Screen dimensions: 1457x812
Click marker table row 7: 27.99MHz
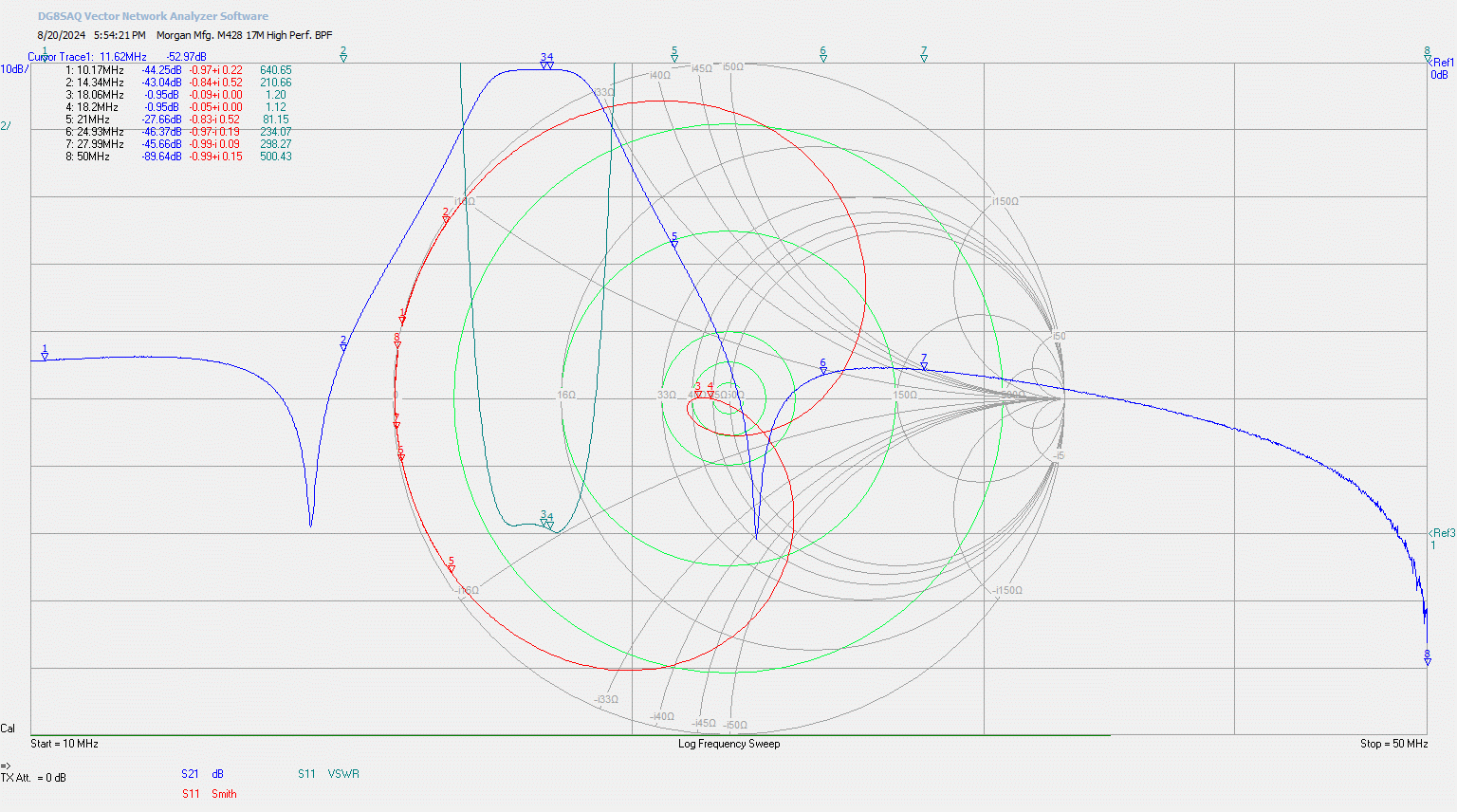pyautogui.click(x=178, y=144)
